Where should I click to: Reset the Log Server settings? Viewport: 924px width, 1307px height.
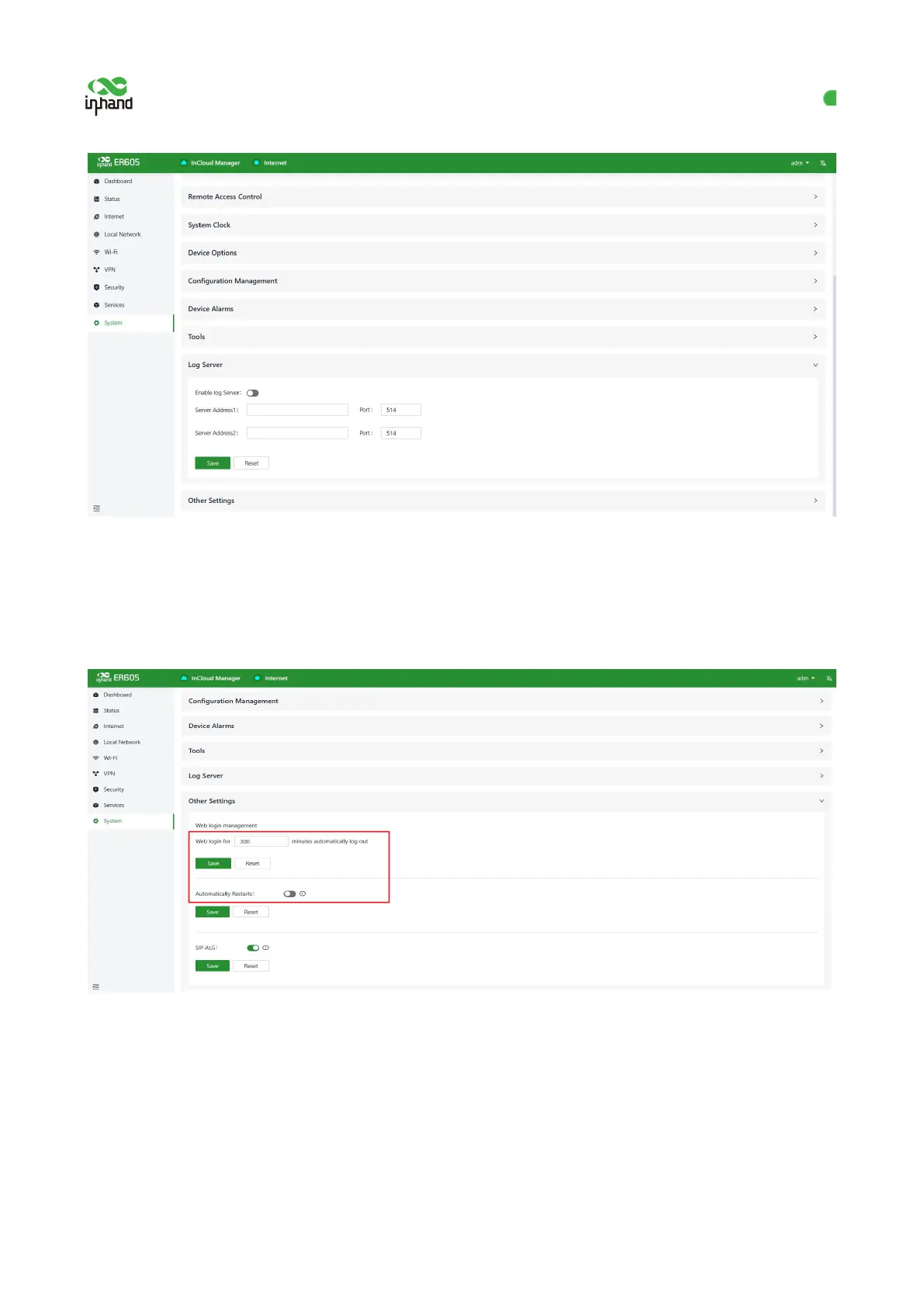tap(251, 463)
